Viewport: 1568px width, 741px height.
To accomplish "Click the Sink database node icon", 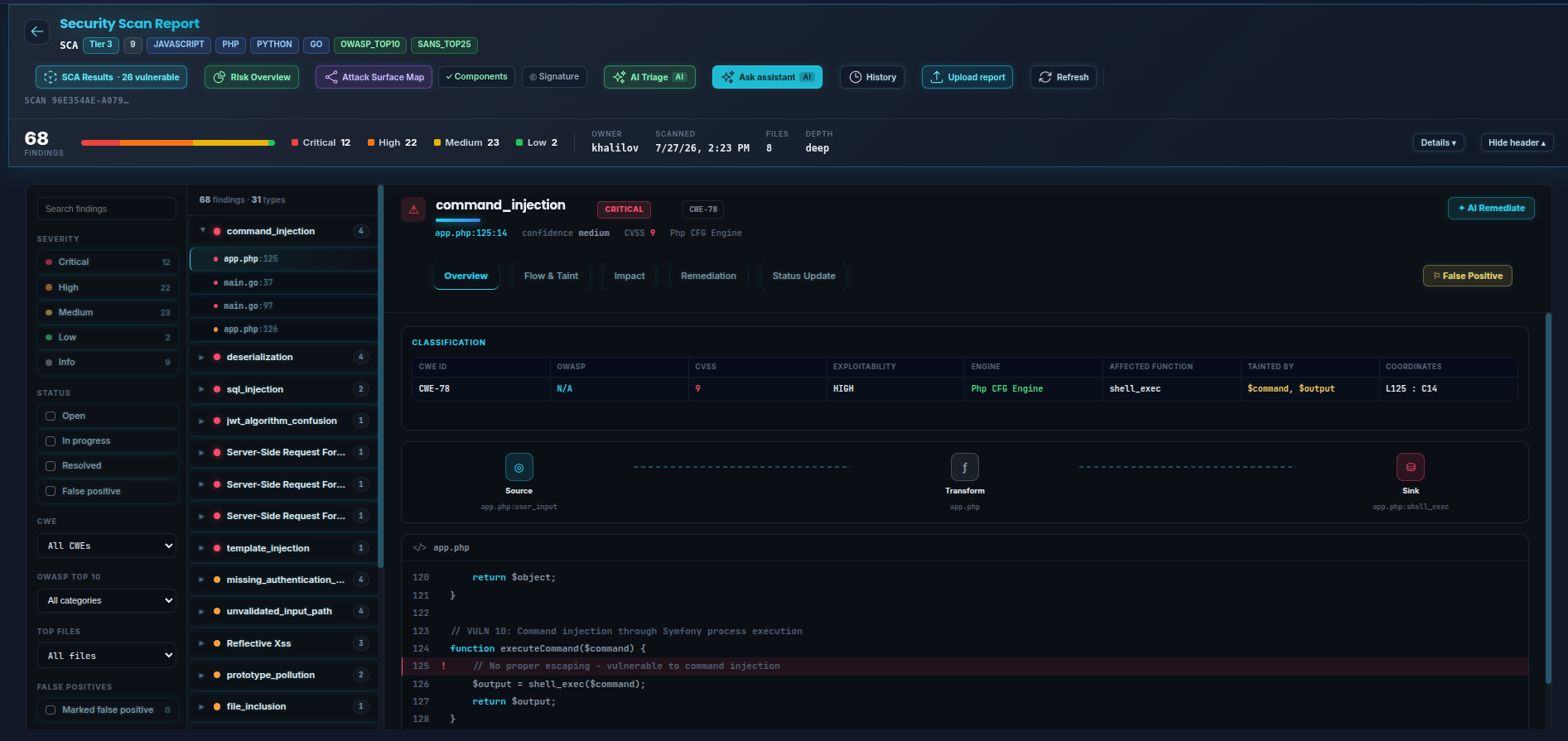I will point(1411,467).
